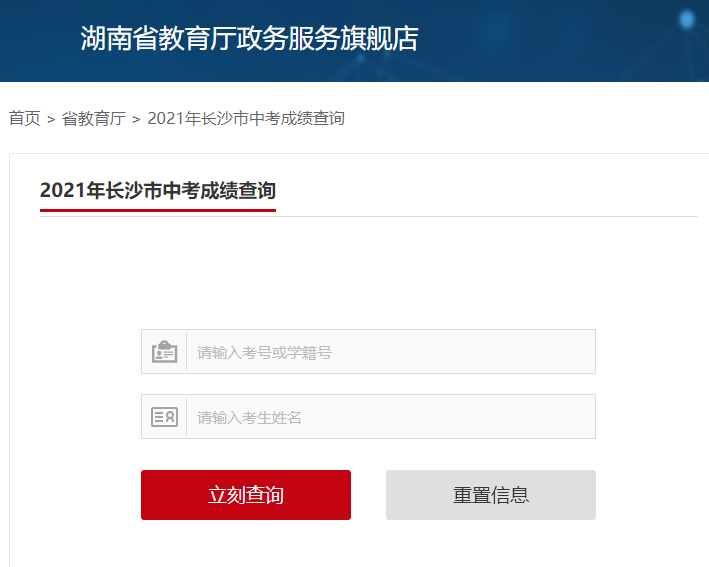Click the dark blue banner left of the title
709x567 pixels.
click(40, 41)
